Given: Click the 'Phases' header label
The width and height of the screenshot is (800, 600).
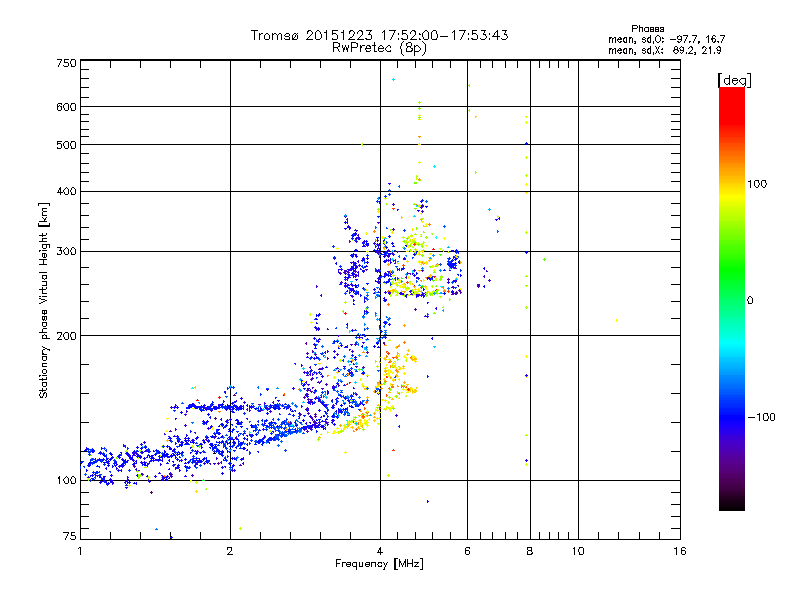Looking at the screenshot, I should click(647, 29).
